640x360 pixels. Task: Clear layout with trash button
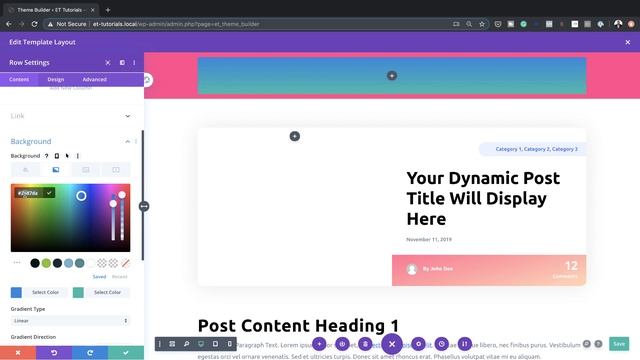click(365, 344)
